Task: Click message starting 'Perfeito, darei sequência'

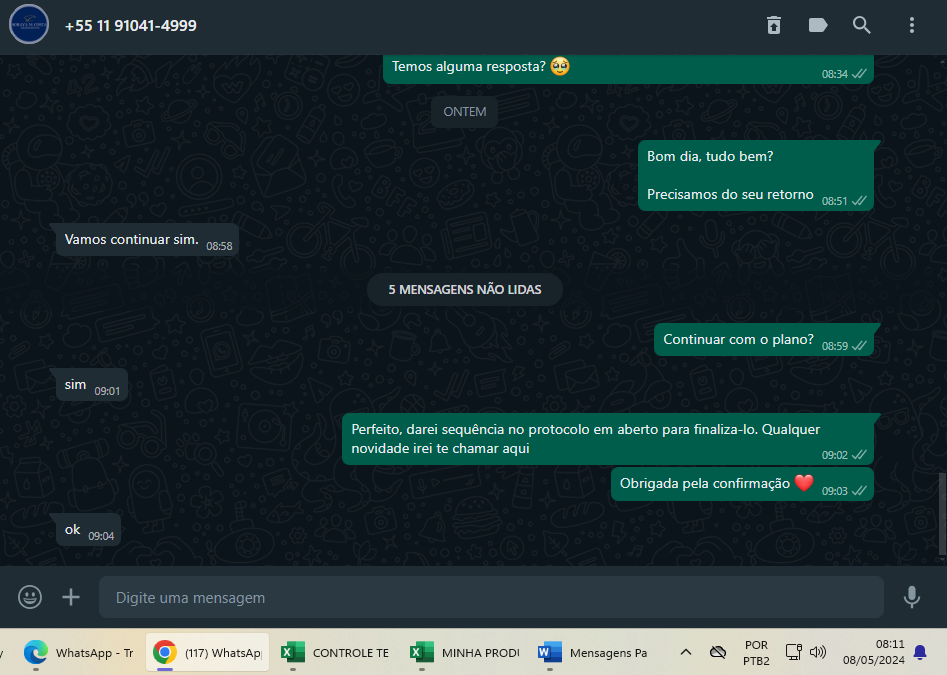Action: pyautogui.click(x=608, y=439)
